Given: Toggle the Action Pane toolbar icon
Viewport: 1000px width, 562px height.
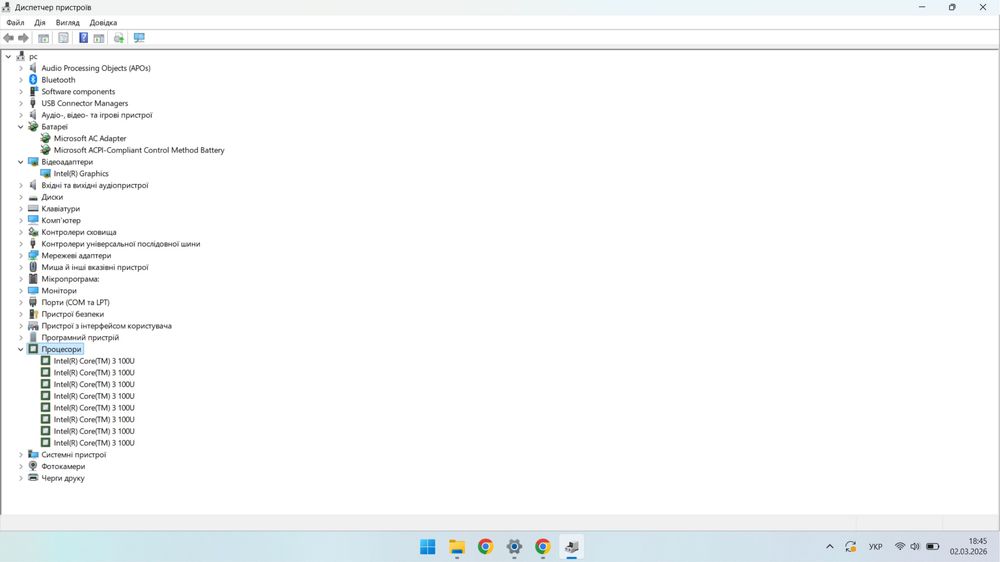Looking at the screenshot, I should coord(99,38).
